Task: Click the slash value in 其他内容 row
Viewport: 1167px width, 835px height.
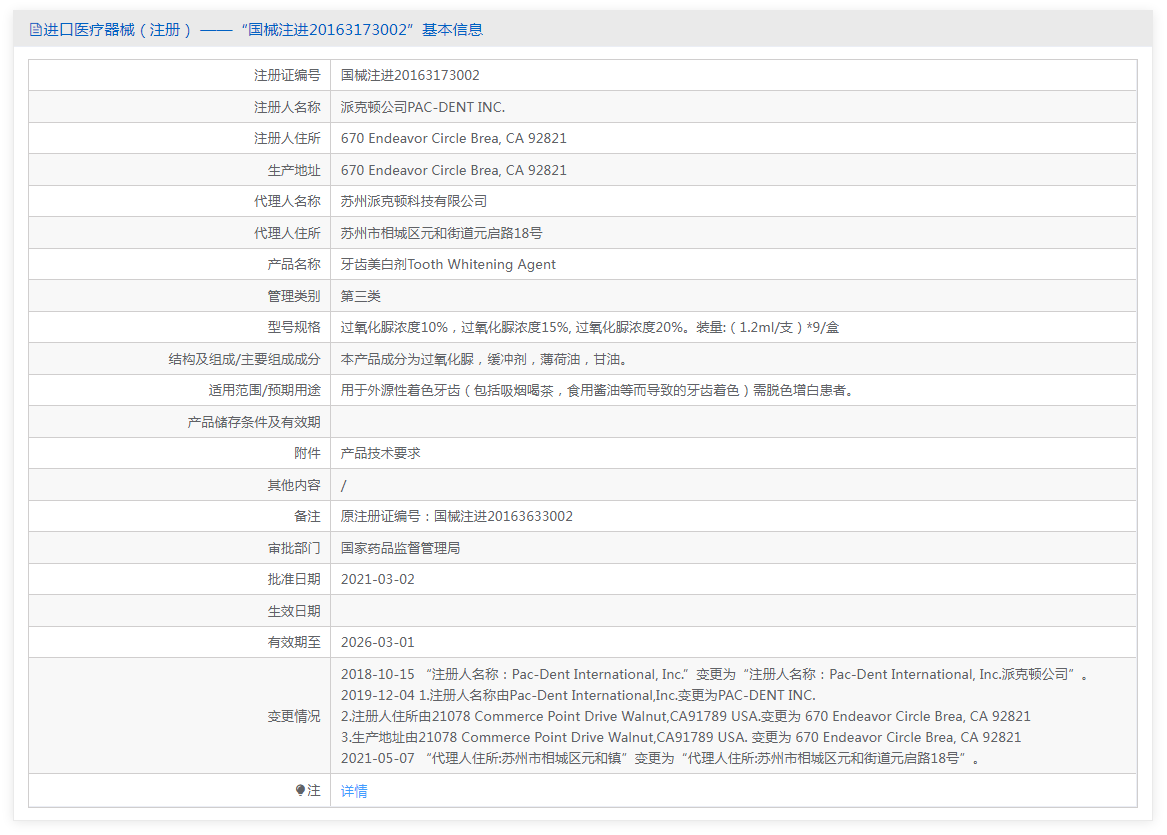Action: click(344, 485)
